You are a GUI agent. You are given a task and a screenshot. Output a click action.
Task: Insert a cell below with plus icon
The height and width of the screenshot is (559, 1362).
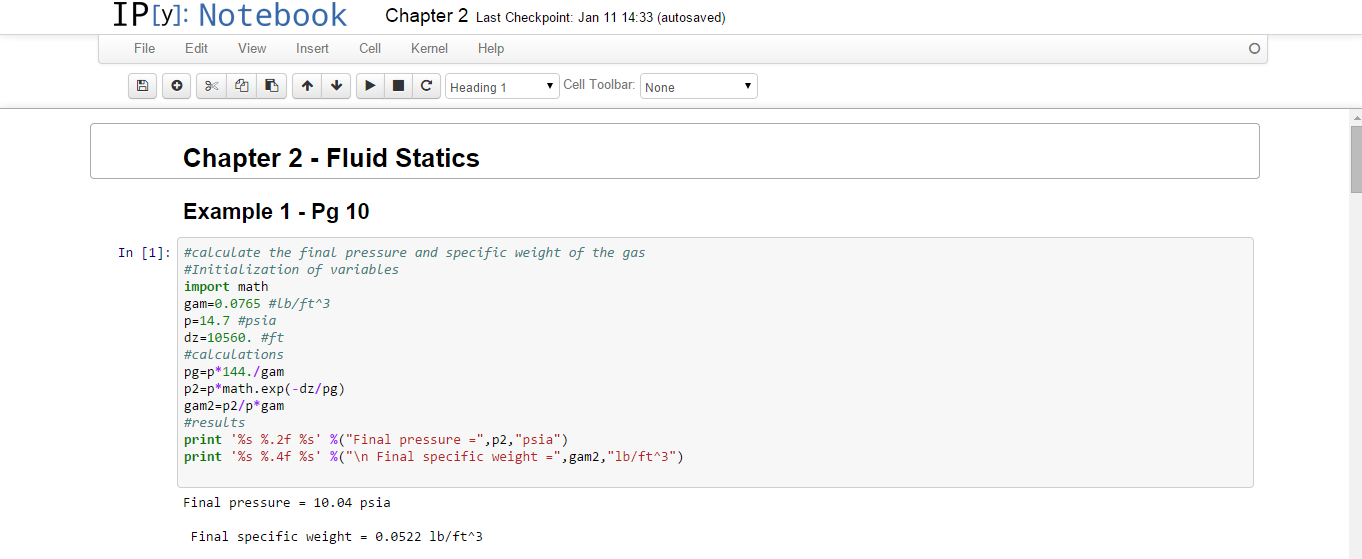176,87
